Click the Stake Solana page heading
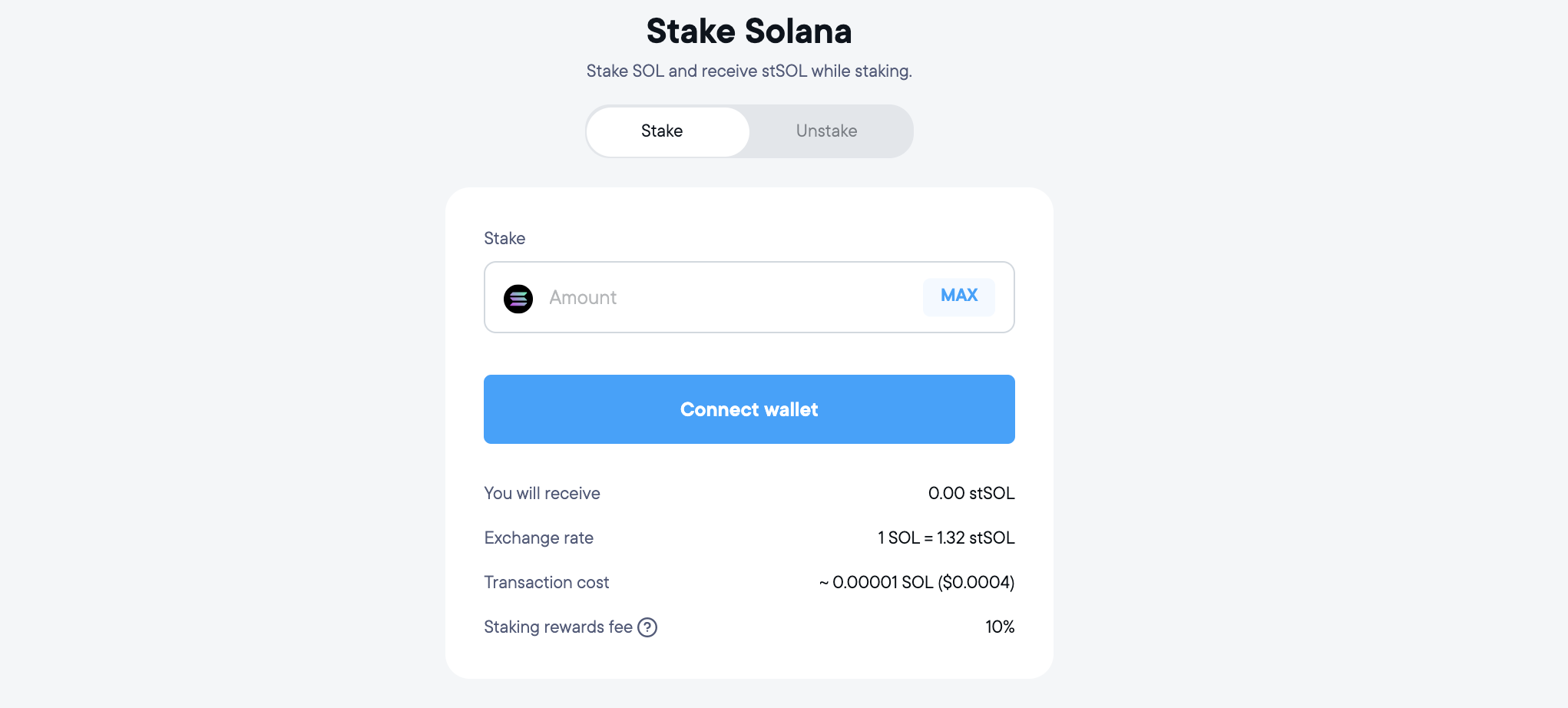The height and width of the screenshot is (708, 1568). [x=749, y=31]
